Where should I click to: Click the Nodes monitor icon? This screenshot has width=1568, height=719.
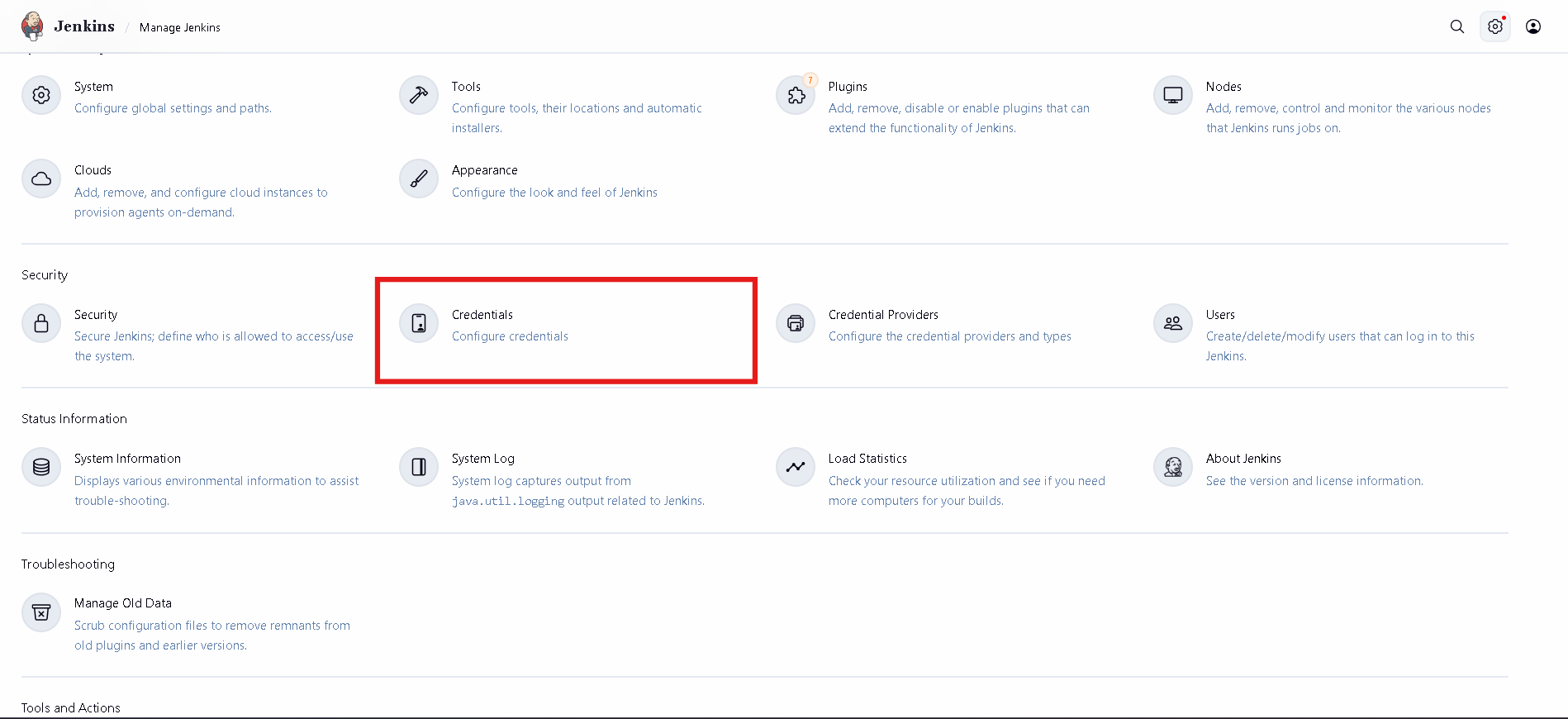[x=1173, y=95]
